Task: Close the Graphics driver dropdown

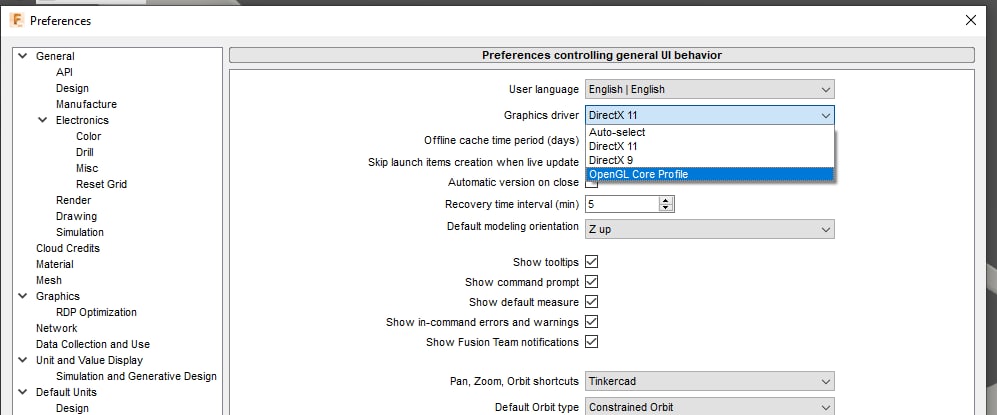Action: point(710,116)
